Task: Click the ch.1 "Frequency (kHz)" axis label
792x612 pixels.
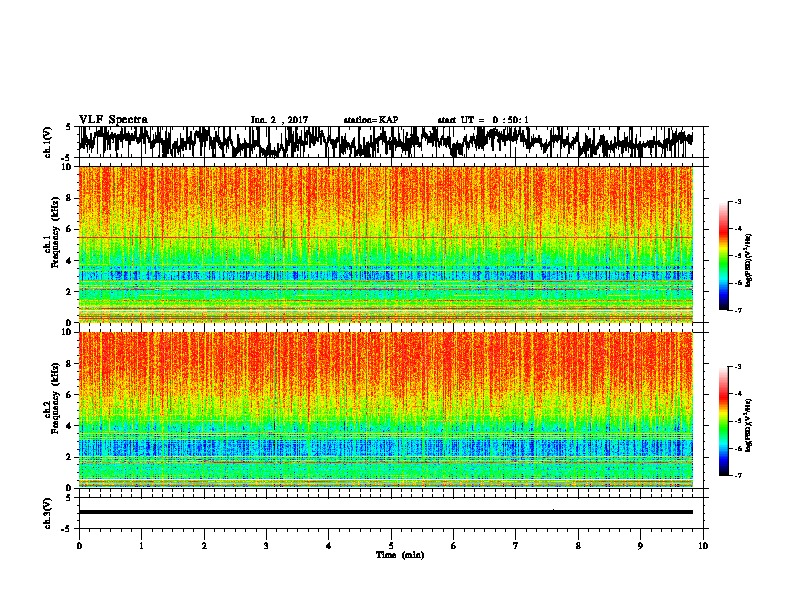Action: click(x=55, y=233)
